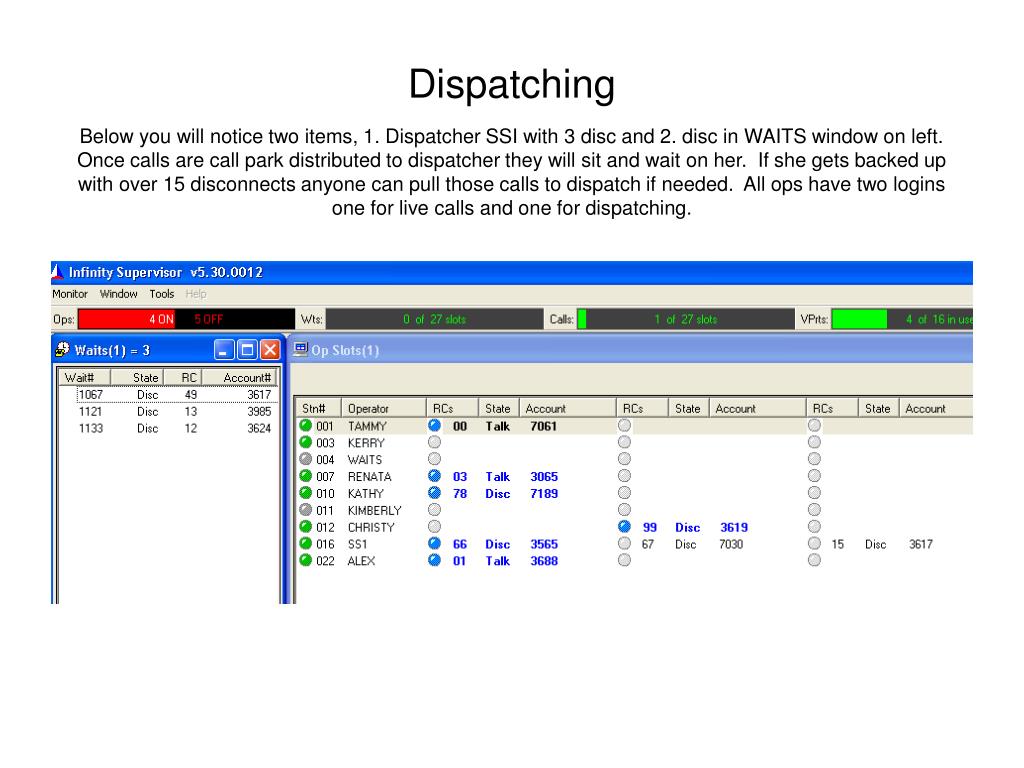This screenshot has height=768, width=1024.
Task: Click KERRY's empty first-slot indicator
Action: pyautogui.click(x=434, y=442)
